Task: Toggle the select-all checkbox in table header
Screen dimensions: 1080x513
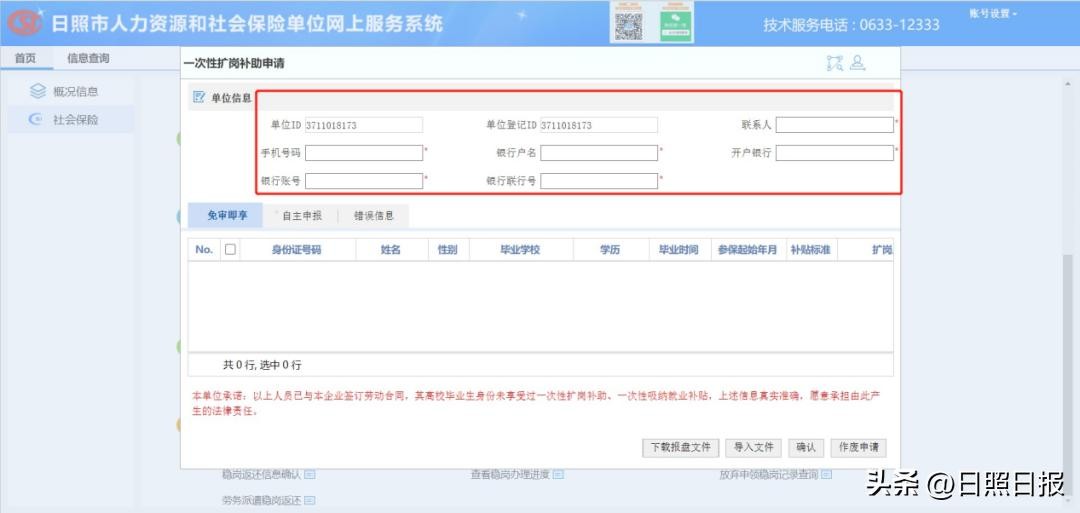Action: click(230, 250)
